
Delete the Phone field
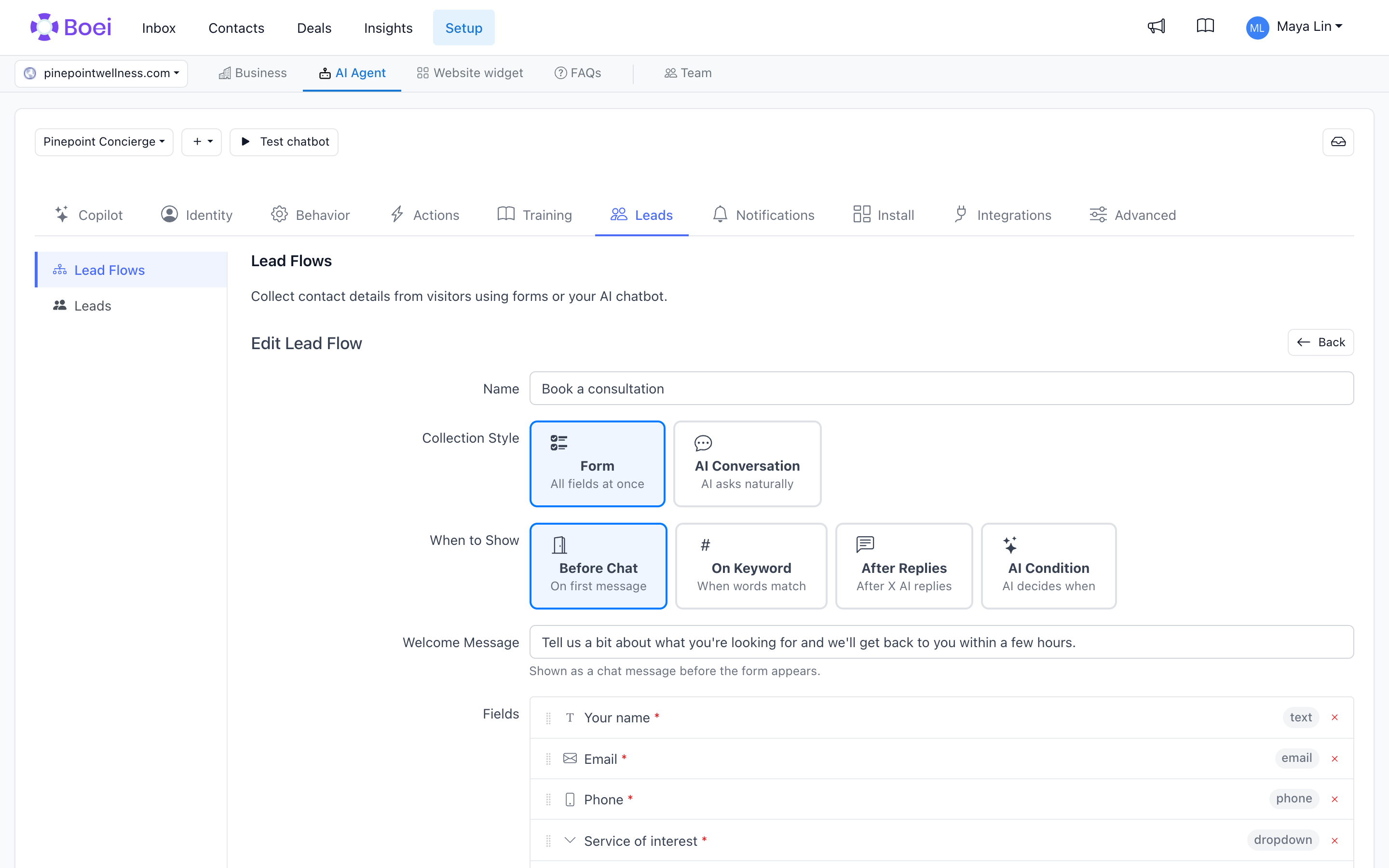tap(1335, 800)
